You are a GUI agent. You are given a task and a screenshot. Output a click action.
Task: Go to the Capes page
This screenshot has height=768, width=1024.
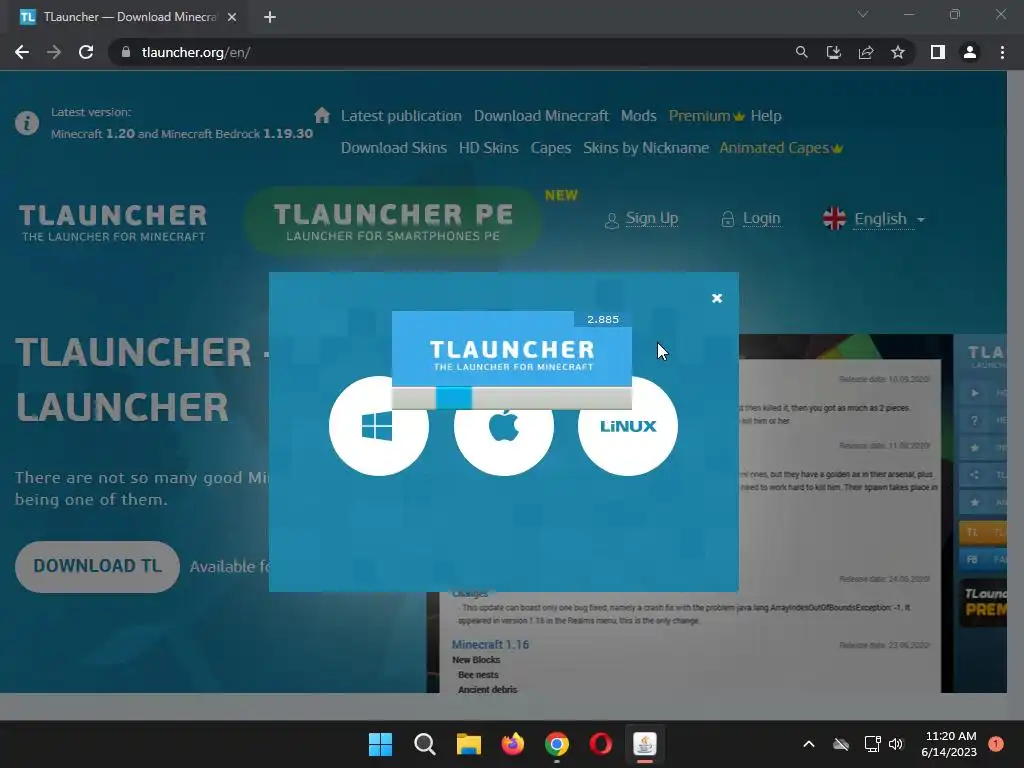click(x=551, y=148)
